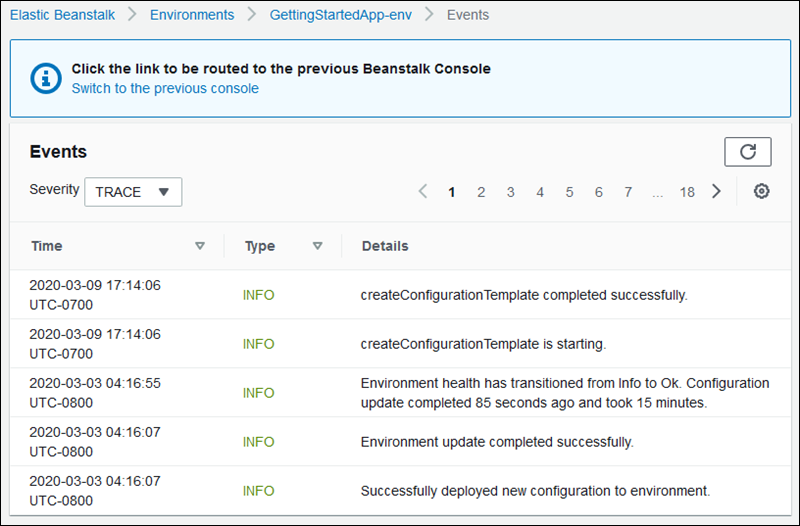800x526 pixels.
Task: Click the Environment update completed successfully event
Action: tap(497, 442)
